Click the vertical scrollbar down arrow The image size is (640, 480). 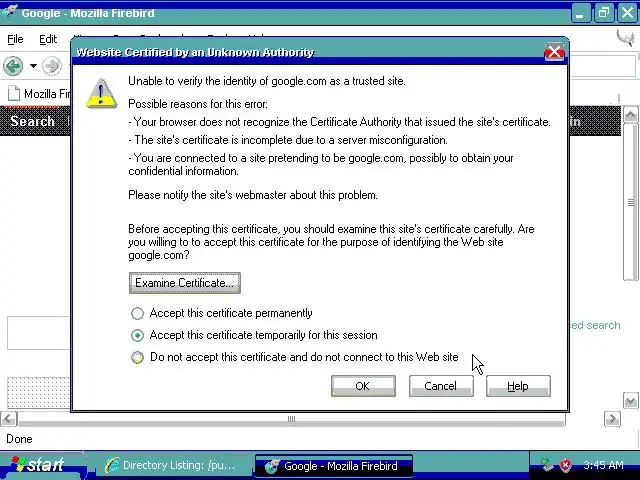(x=631, y=400)
